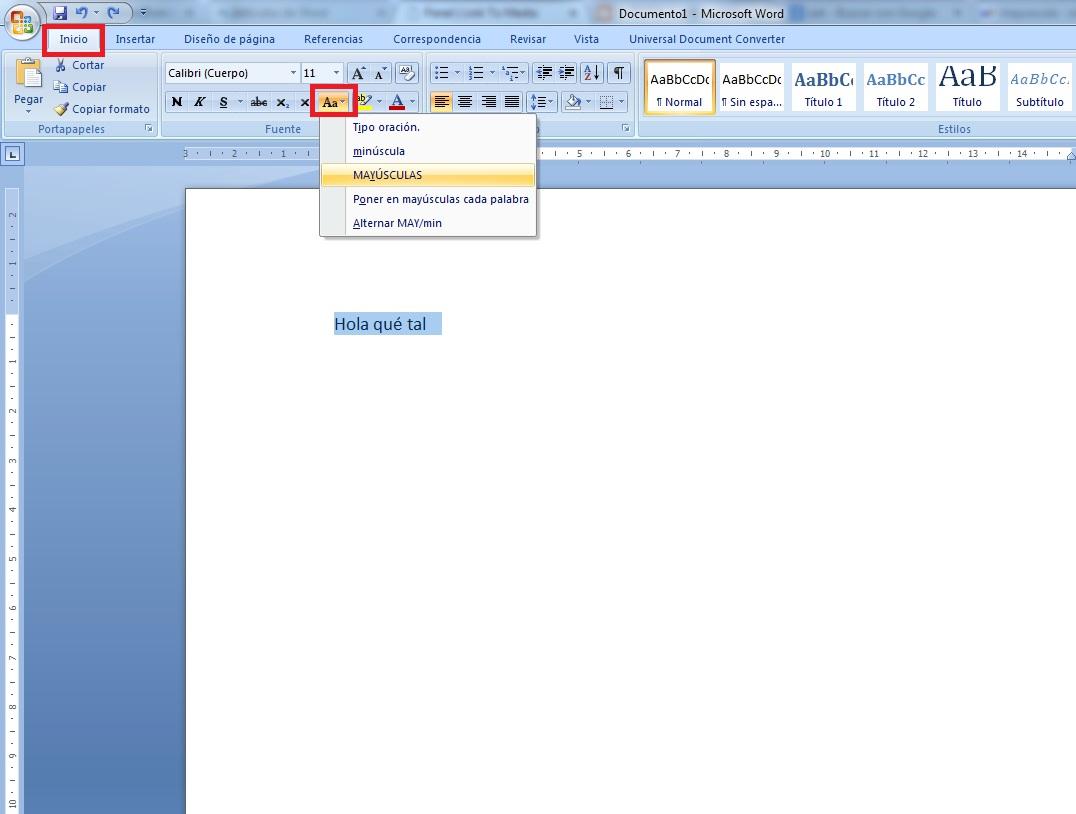
Task: Open the font size 11 dropdown
Action: pyautogui.click(x=335, y=73)
